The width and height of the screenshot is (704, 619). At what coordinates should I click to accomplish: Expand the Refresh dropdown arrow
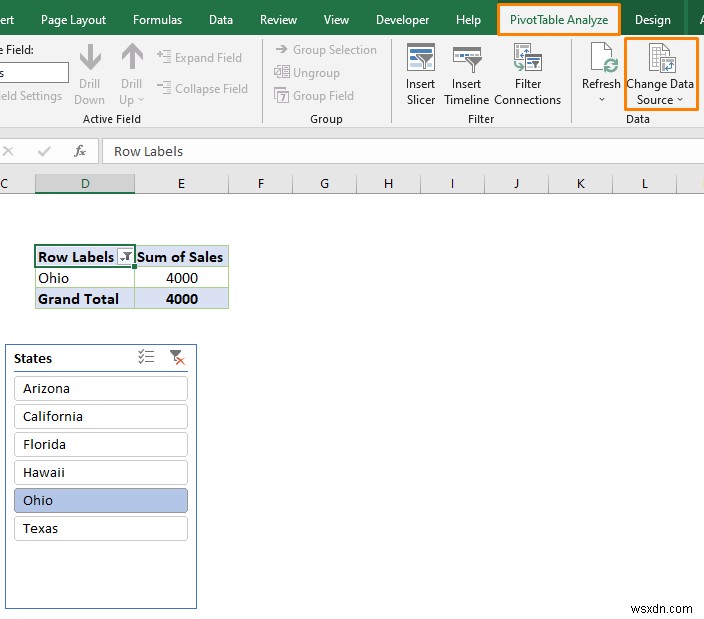[x=601, y=100]
